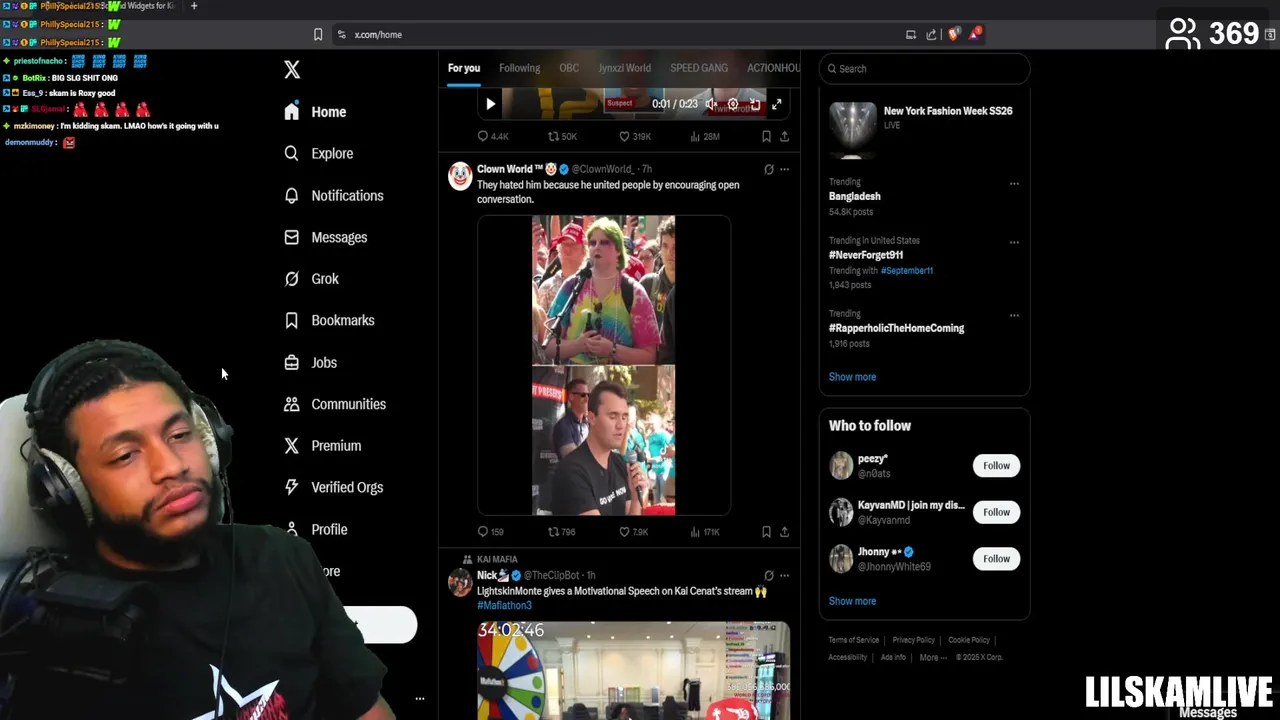The width and height of the screenshot is (1280, 720).
Task: Switch to the Jynxzi World tab
Action: (x=624, y=68)
